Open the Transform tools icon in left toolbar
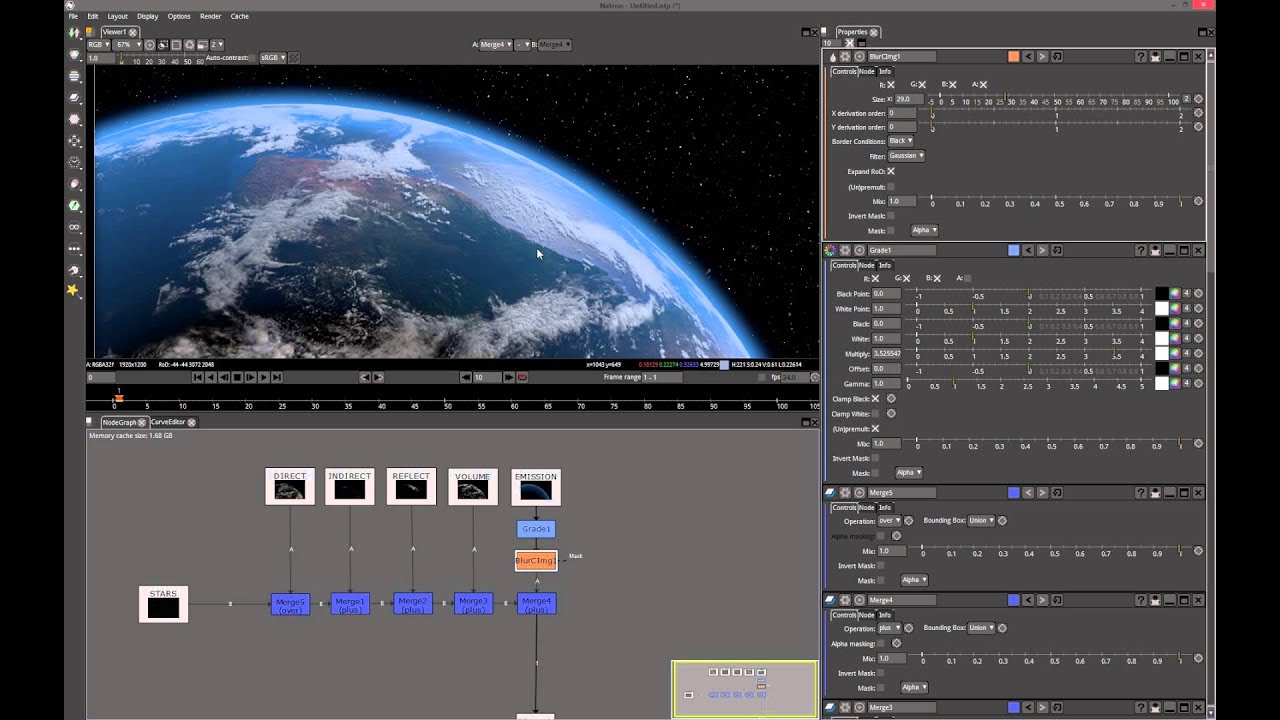The image size is (1280, 720). (74, 140)
